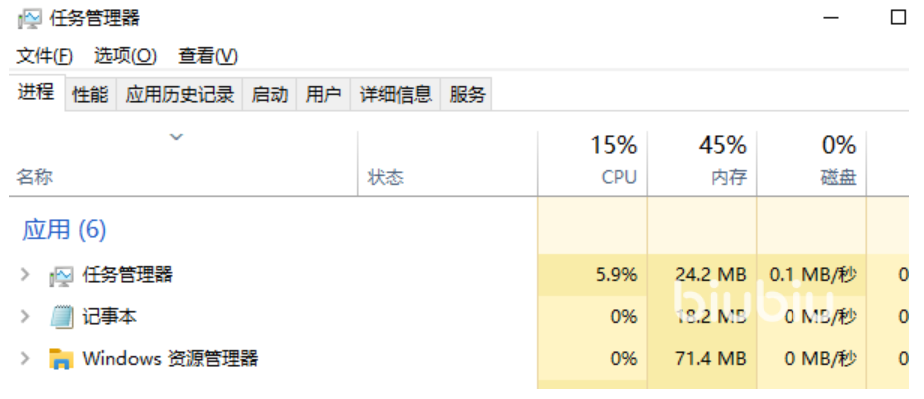Select the Windows 资源管理器 folder icon
Viewport: 924px width, 399px height.
click(x=61, y=358)
